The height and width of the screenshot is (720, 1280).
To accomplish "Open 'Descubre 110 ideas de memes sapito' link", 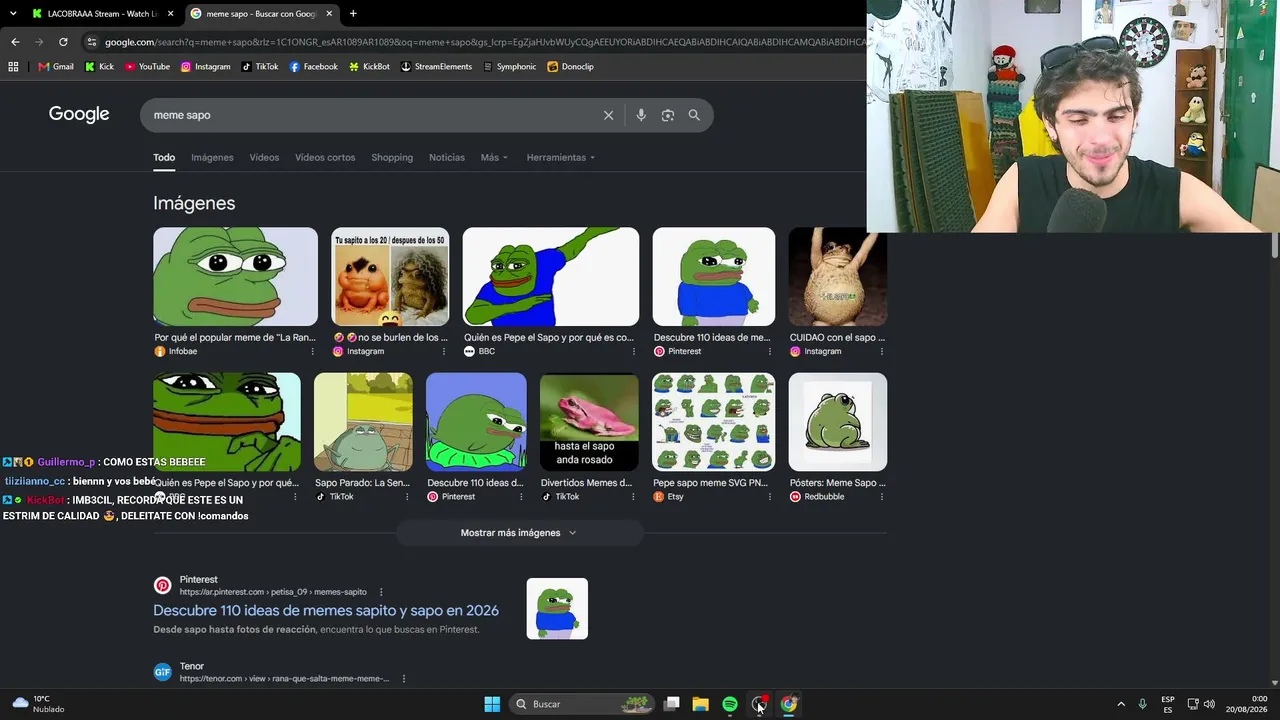I will coord(326,611).
